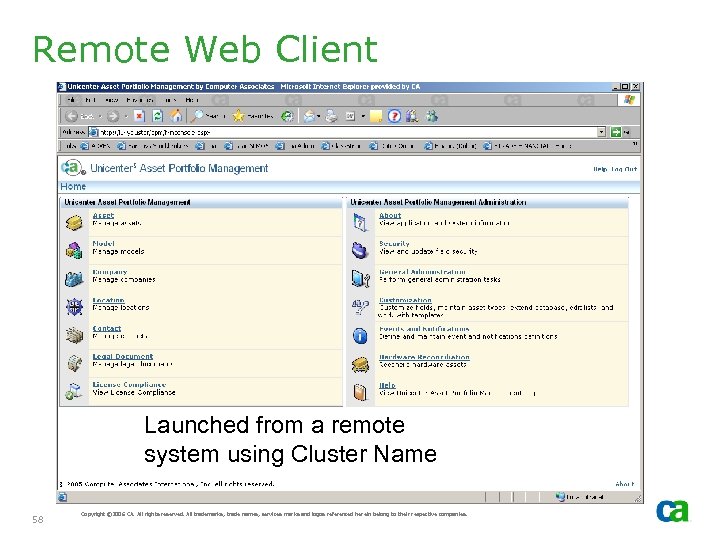This screenshot has width=720, height=540.
Task: Click the Research books toolbar icon
Action: pos(412,116)
